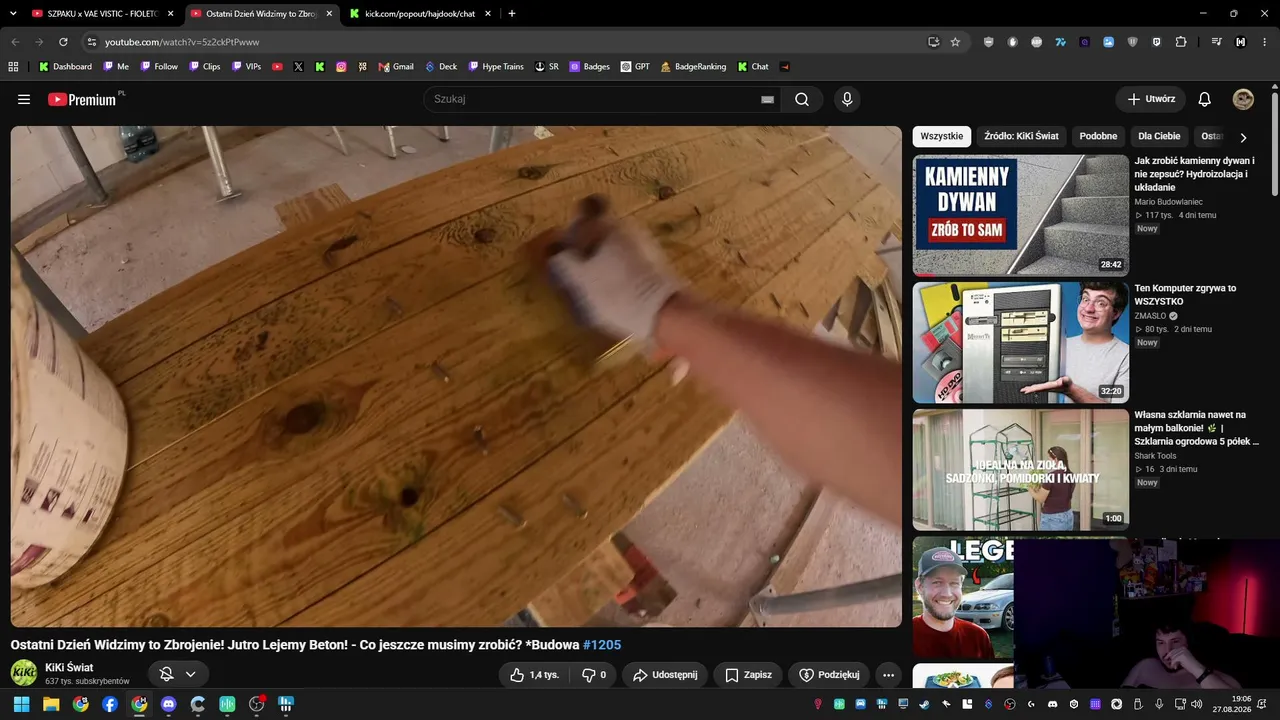This screenshot has height=720, width=1280.
Task: Expand the subscription notification bell dropdown
Action: (178, 674)
